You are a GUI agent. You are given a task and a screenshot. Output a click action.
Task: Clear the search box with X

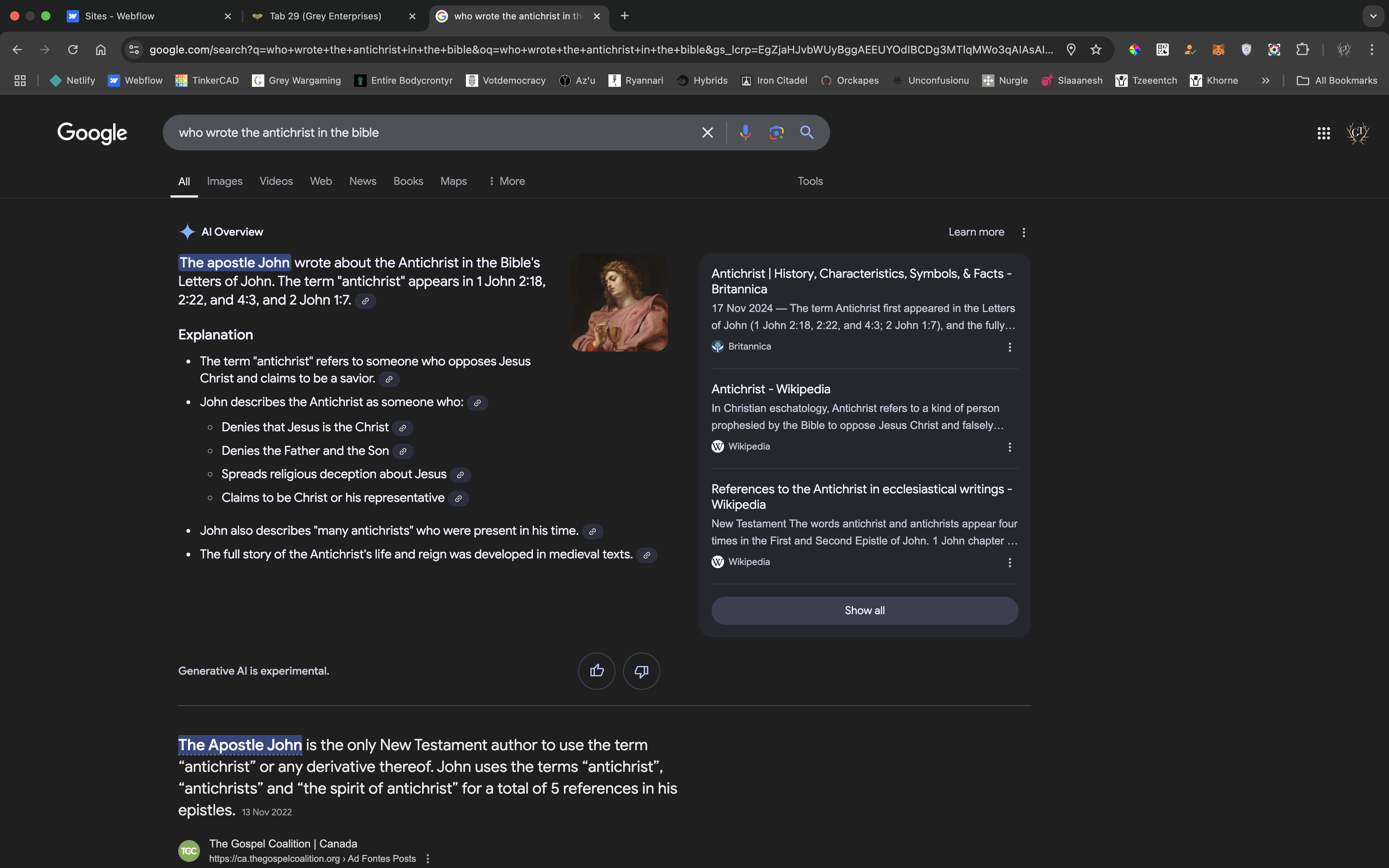pyautogui.click(x=707, y=133)
